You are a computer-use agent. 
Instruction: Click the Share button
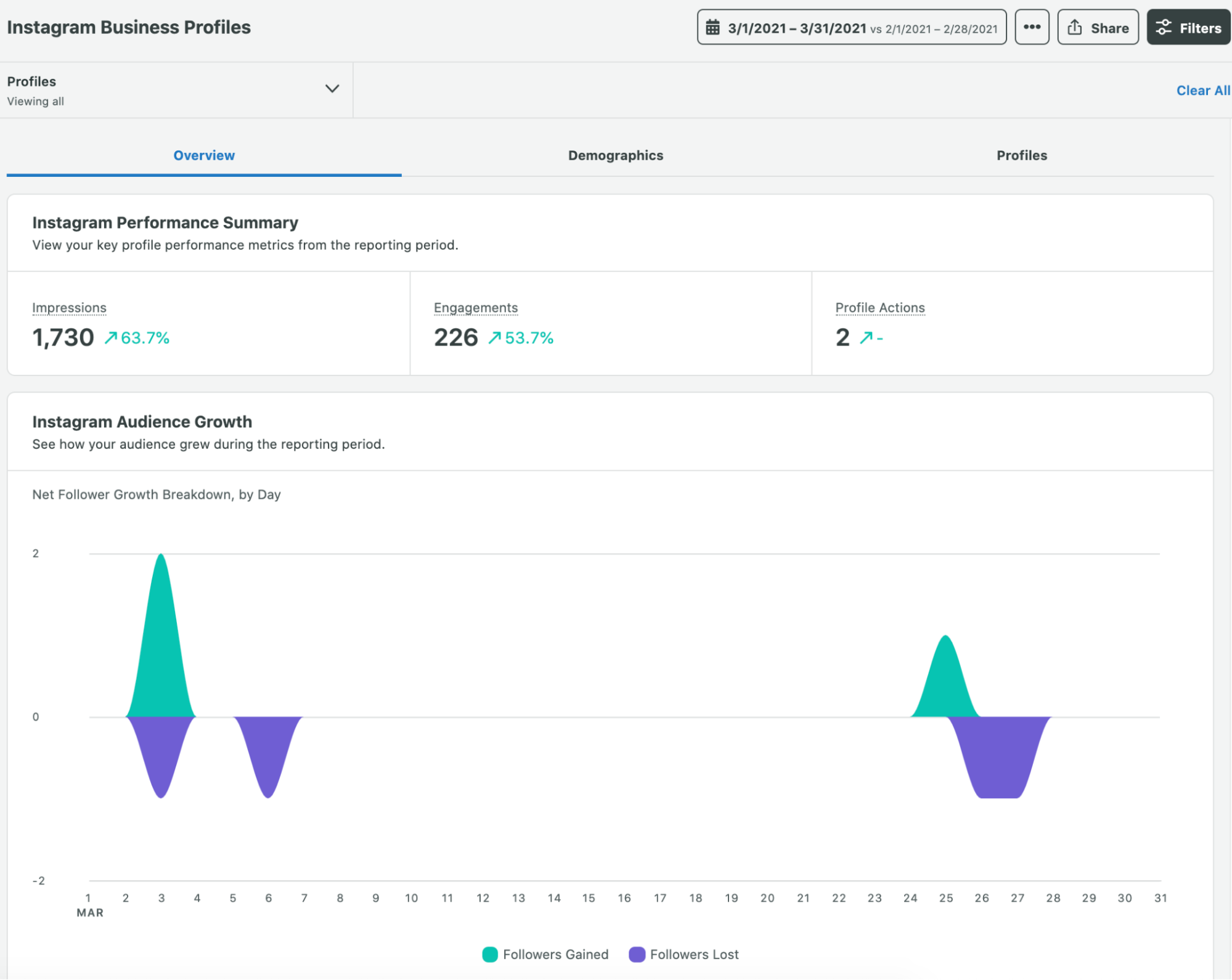[1098, 27]
